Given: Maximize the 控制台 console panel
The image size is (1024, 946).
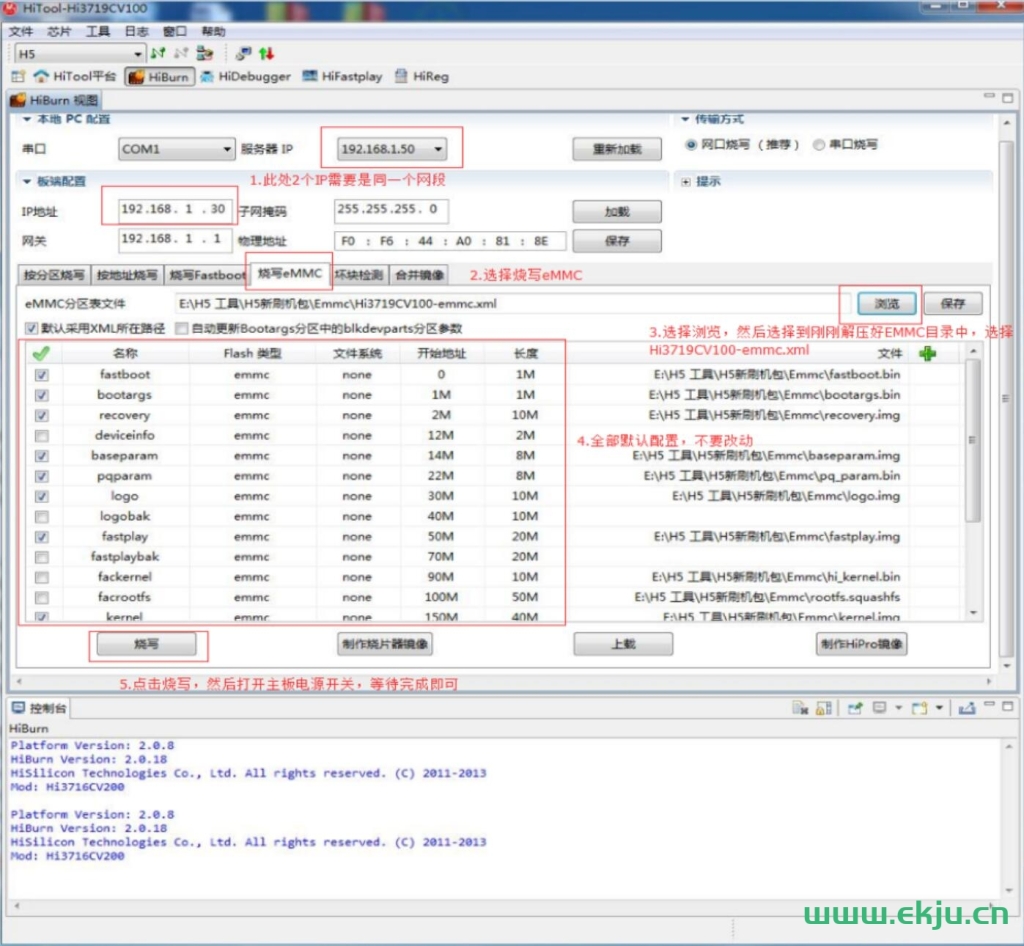Looking at the screenshot, I should tap(1008, 706).
